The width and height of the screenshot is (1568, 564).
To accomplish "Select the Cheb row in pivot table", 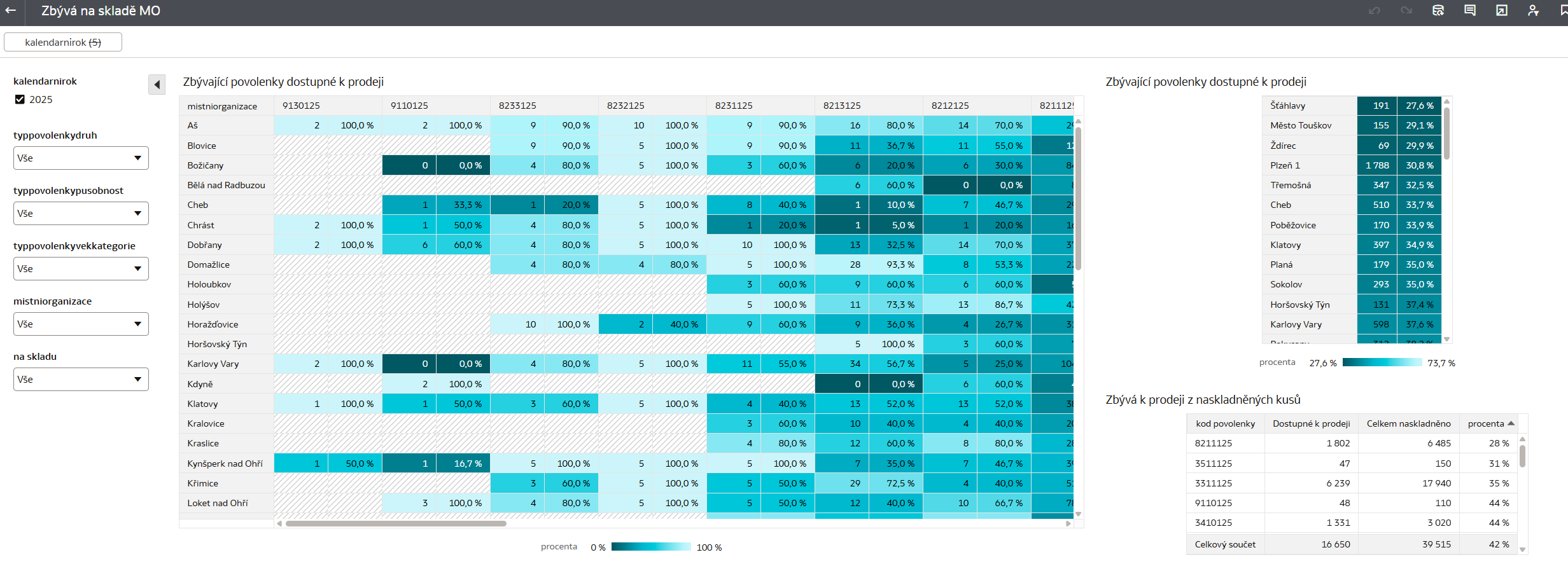I will tap(227, 205).
